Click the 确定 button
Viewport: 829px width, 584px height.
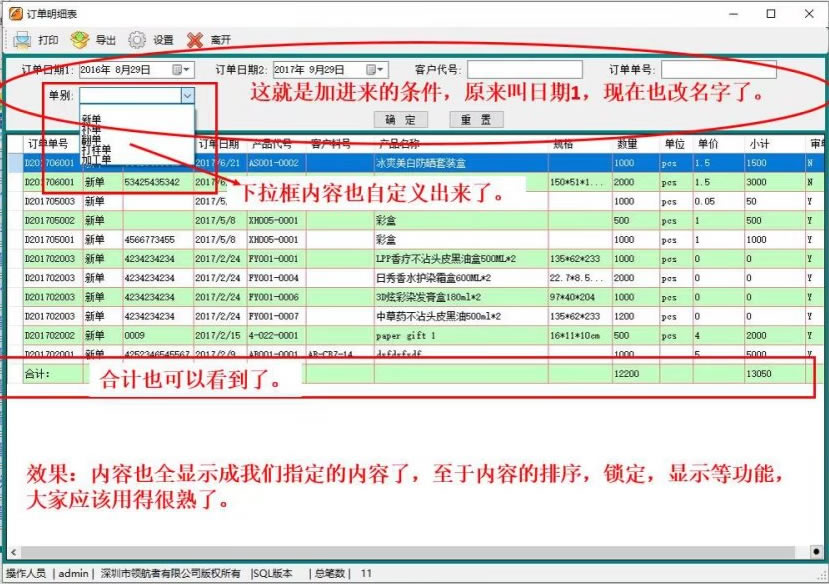click(x=400, y=120)
